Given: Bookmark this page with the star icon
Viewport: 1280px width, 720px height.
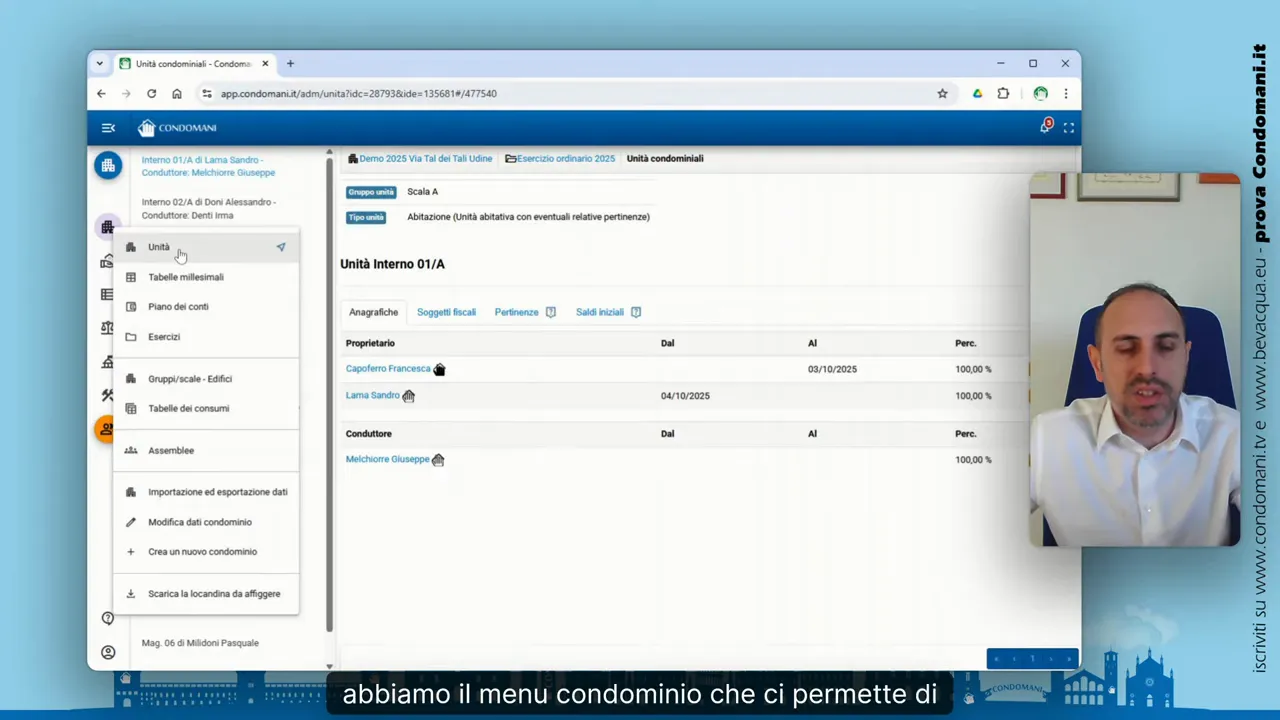Looking at the screenshot, I should coord(942,94).
